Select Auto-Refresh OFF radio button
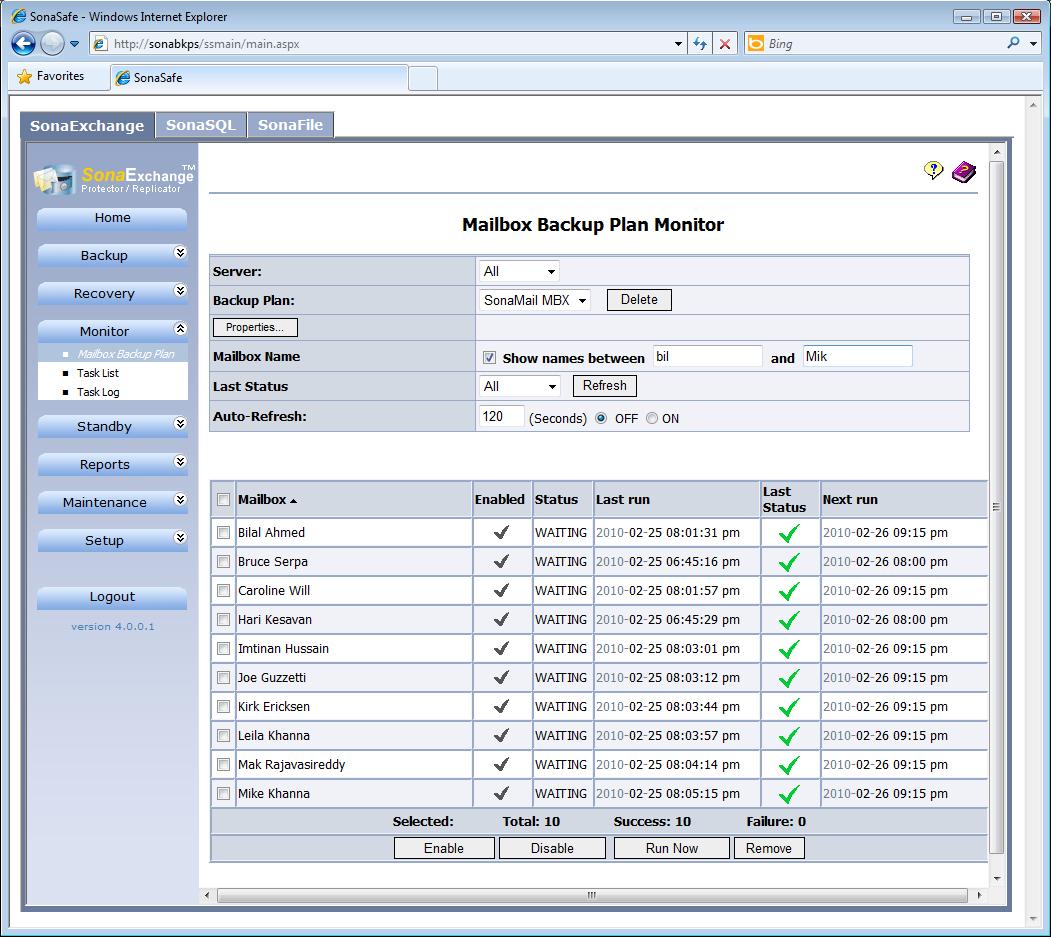The width and height of the screenshot is (1051, 937). click(x=601, y=418)
